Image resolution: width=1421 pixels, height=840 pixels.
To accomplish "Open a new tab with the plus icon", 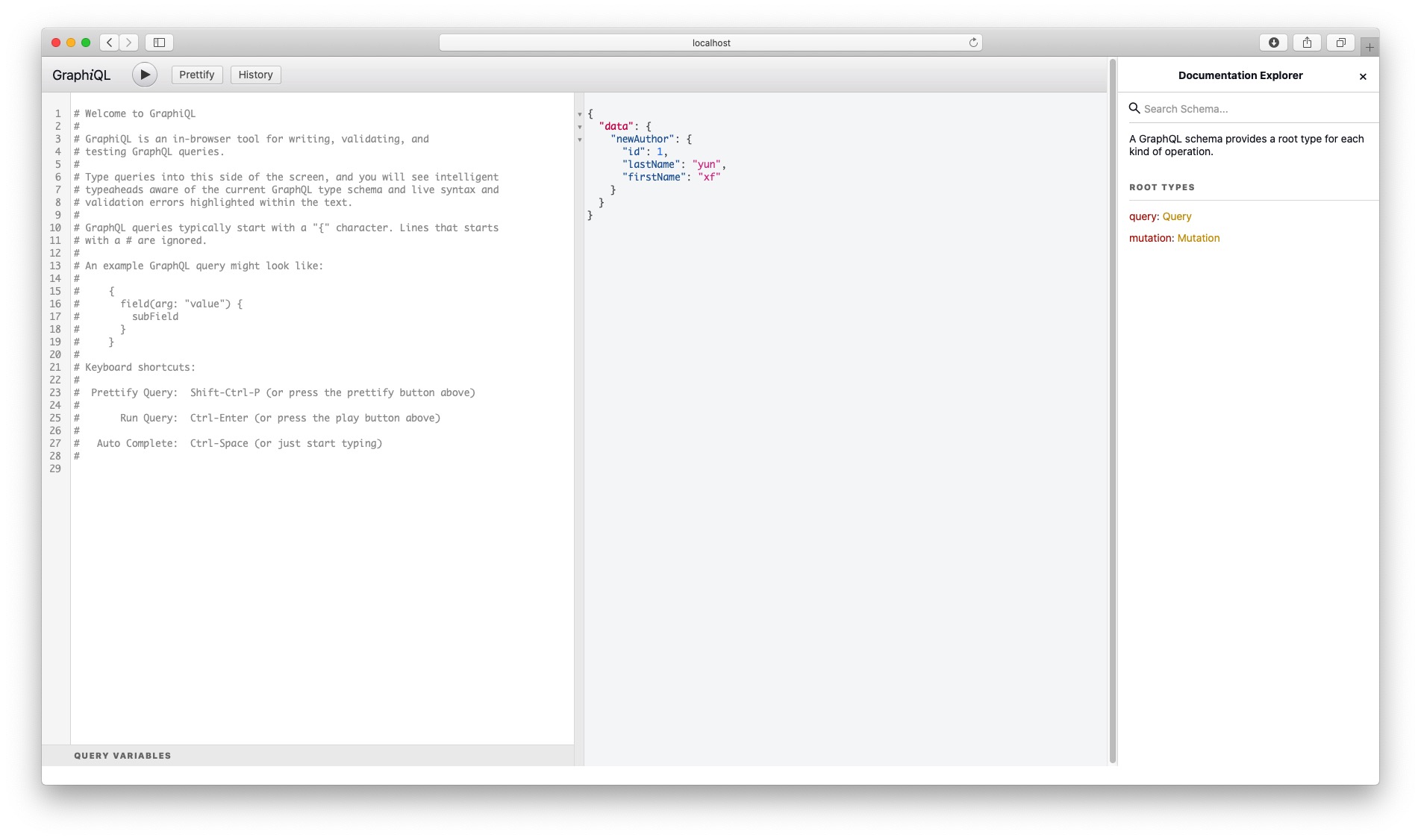I will coord(1370,46).
